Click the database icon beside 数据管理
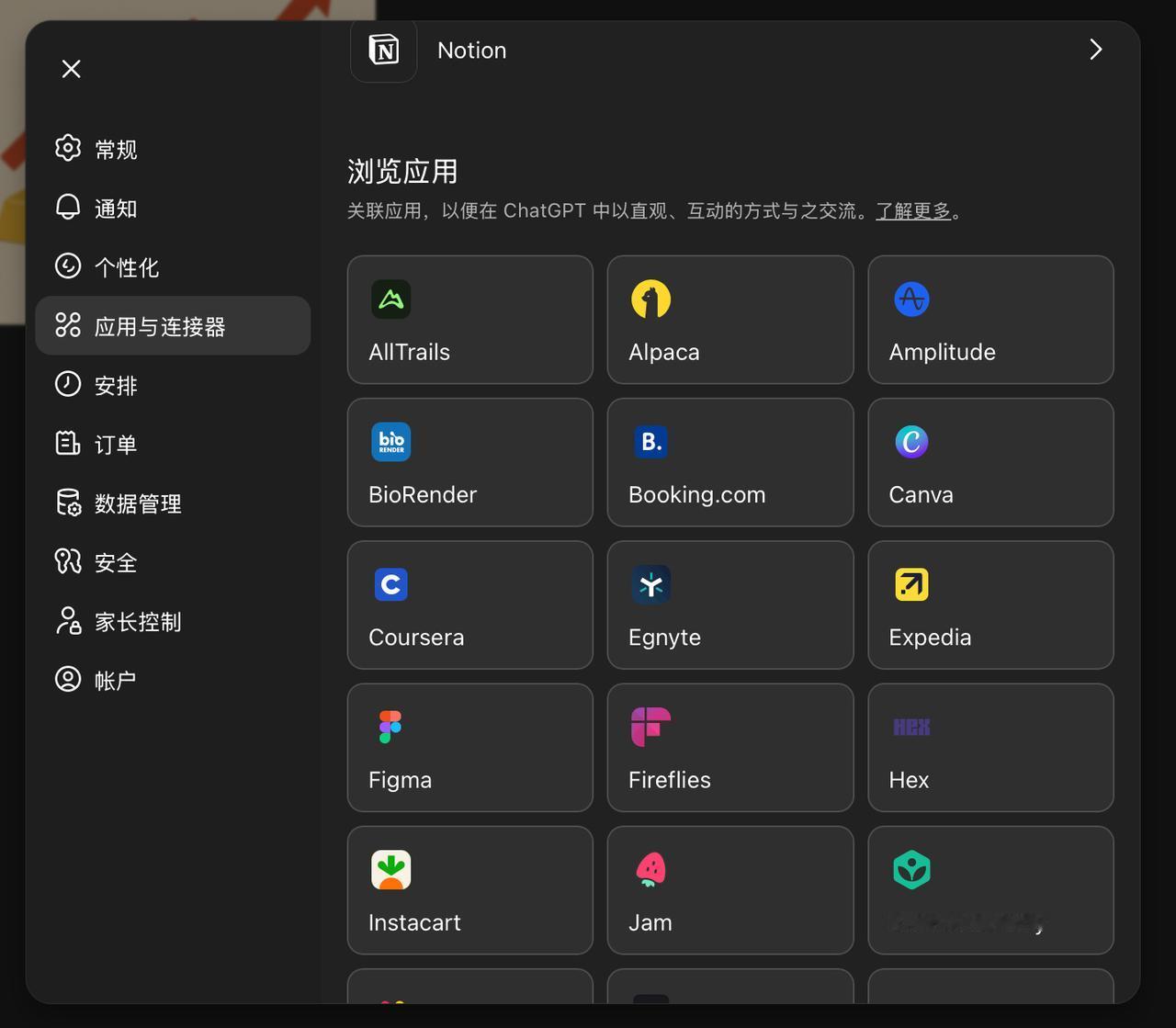Viewport: 1176px width, 1028px height. (x=68, y=503)
